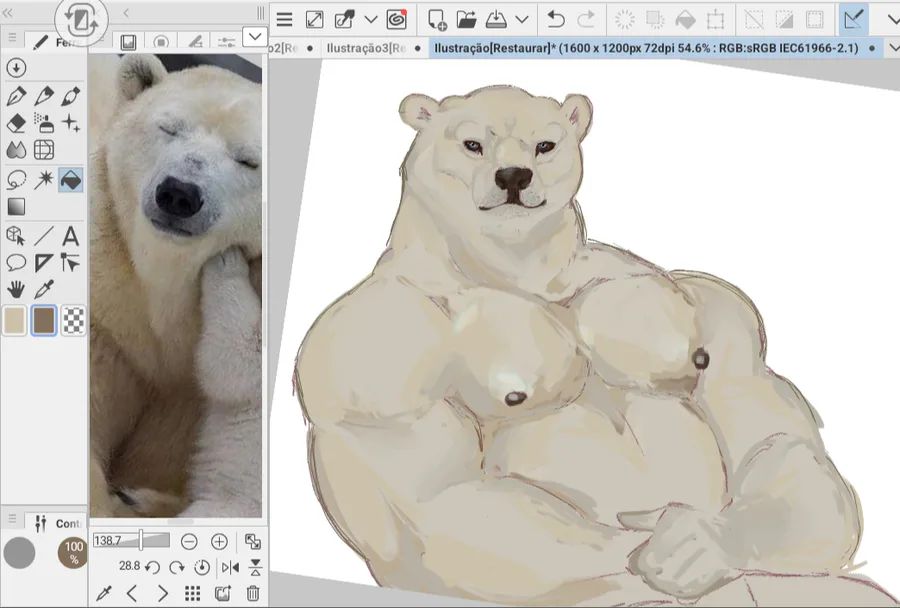Select the Auto select magic wand tool
This screenshot has width=900, height=608.
tap(44, 180)
